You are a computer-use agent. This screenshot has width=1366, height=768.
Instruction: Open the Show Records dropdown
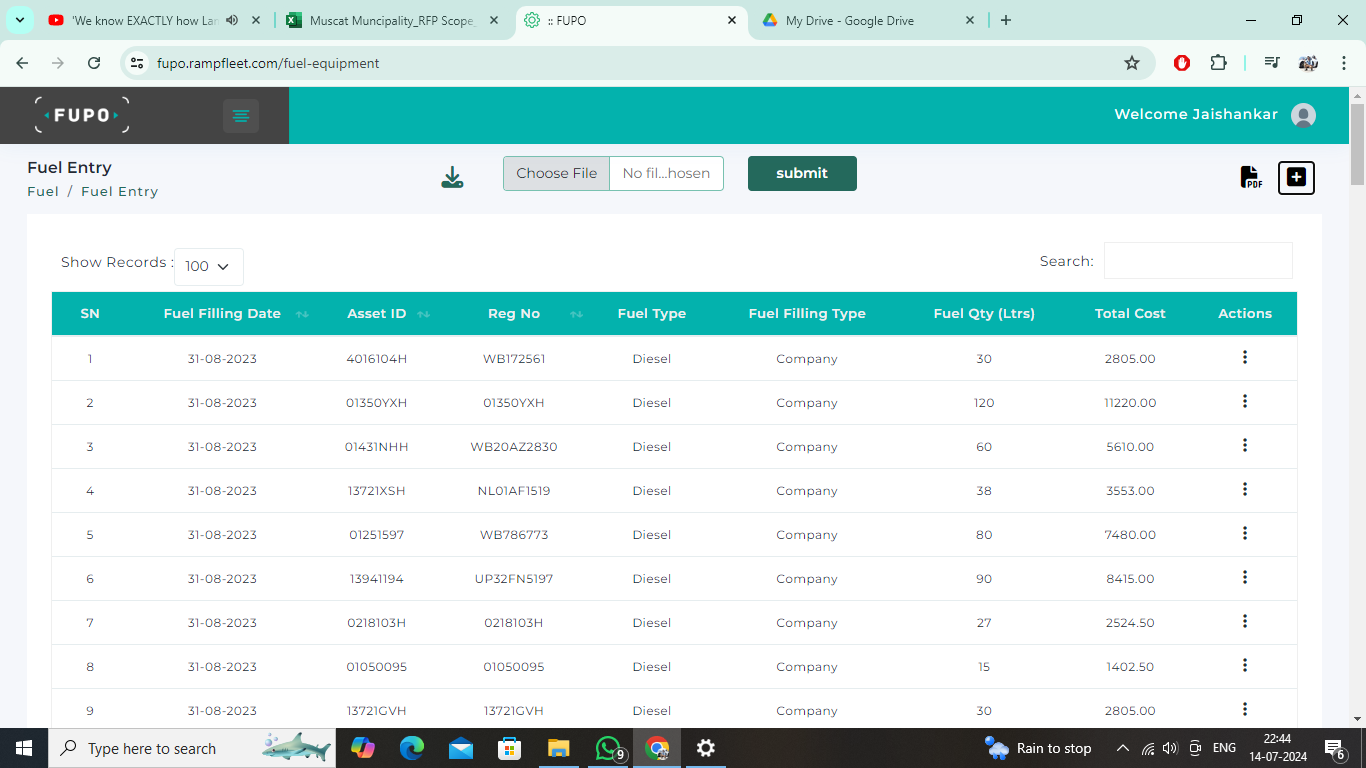click(208, 266)
